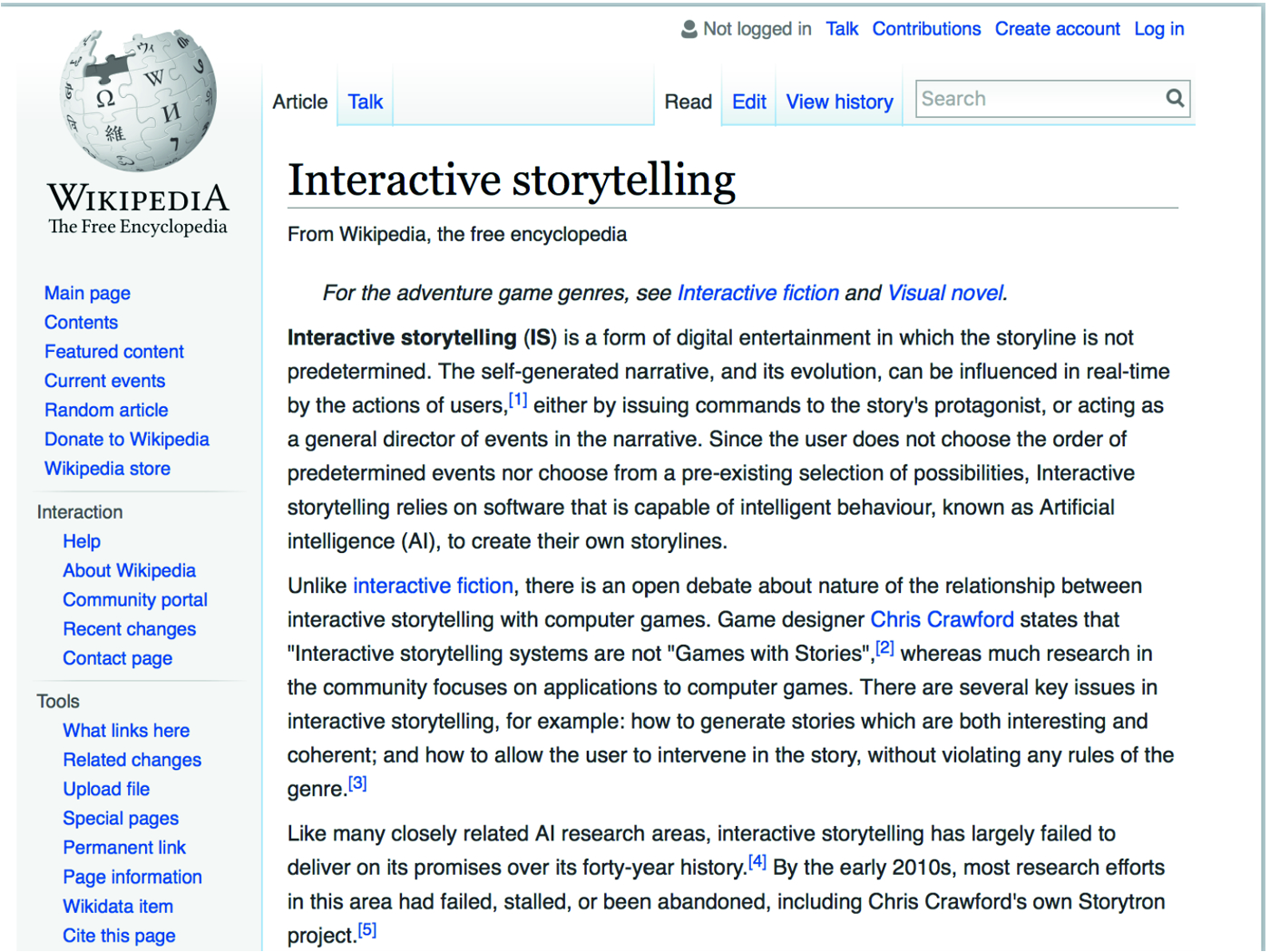This screenshot has width=1270, height=952.
Task: Jump to citation [5]
Action: click(367, 930)
